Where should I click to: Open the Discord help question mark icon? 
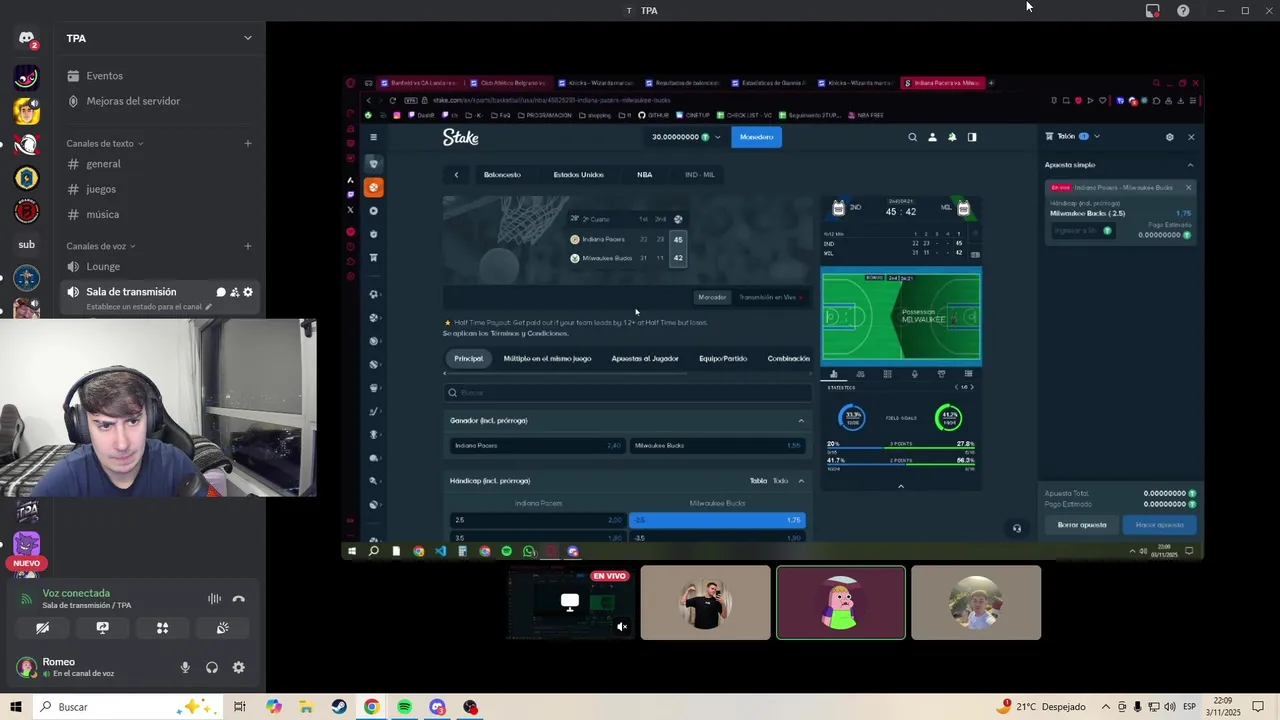(x=1183, y=10)
